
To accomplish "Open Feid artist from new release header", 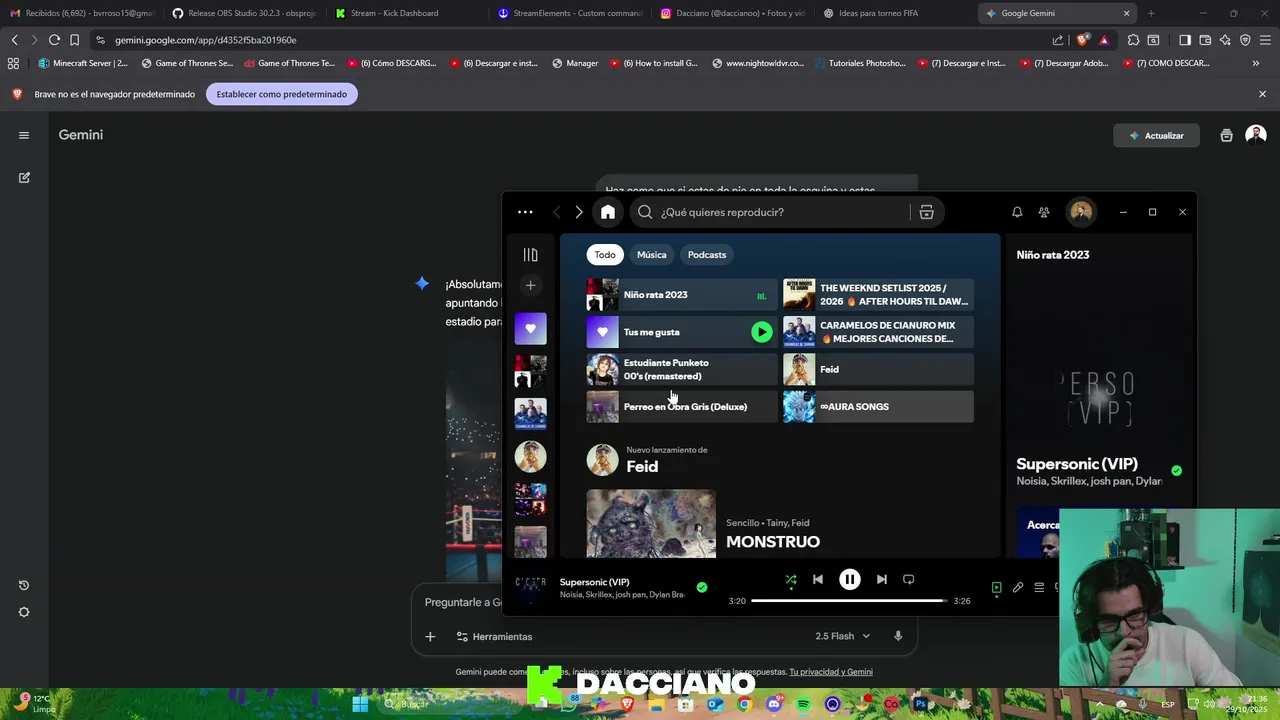I will pos(642,467).
